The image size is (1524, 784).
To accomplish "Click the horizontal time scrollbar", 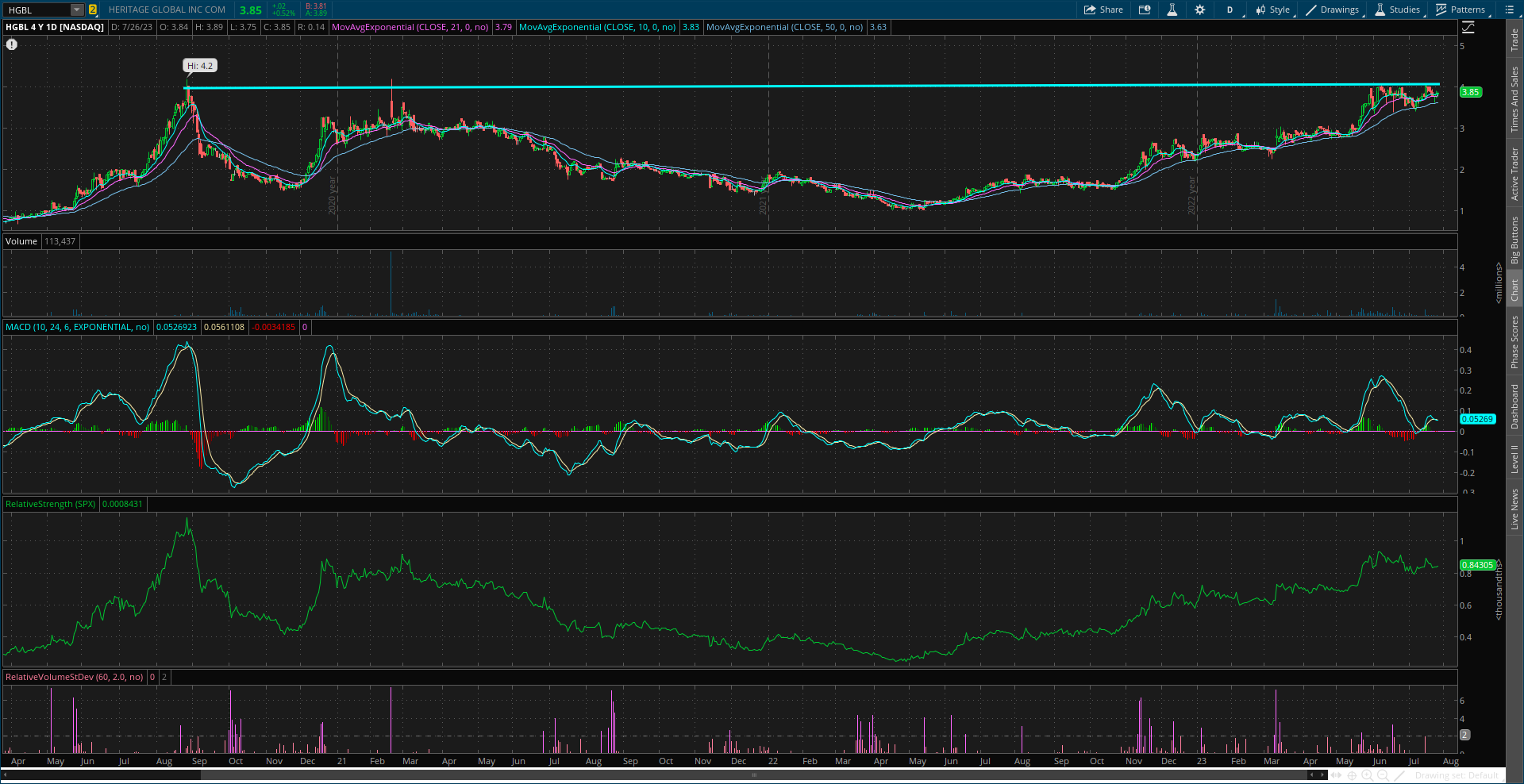I will click(752, 775).
